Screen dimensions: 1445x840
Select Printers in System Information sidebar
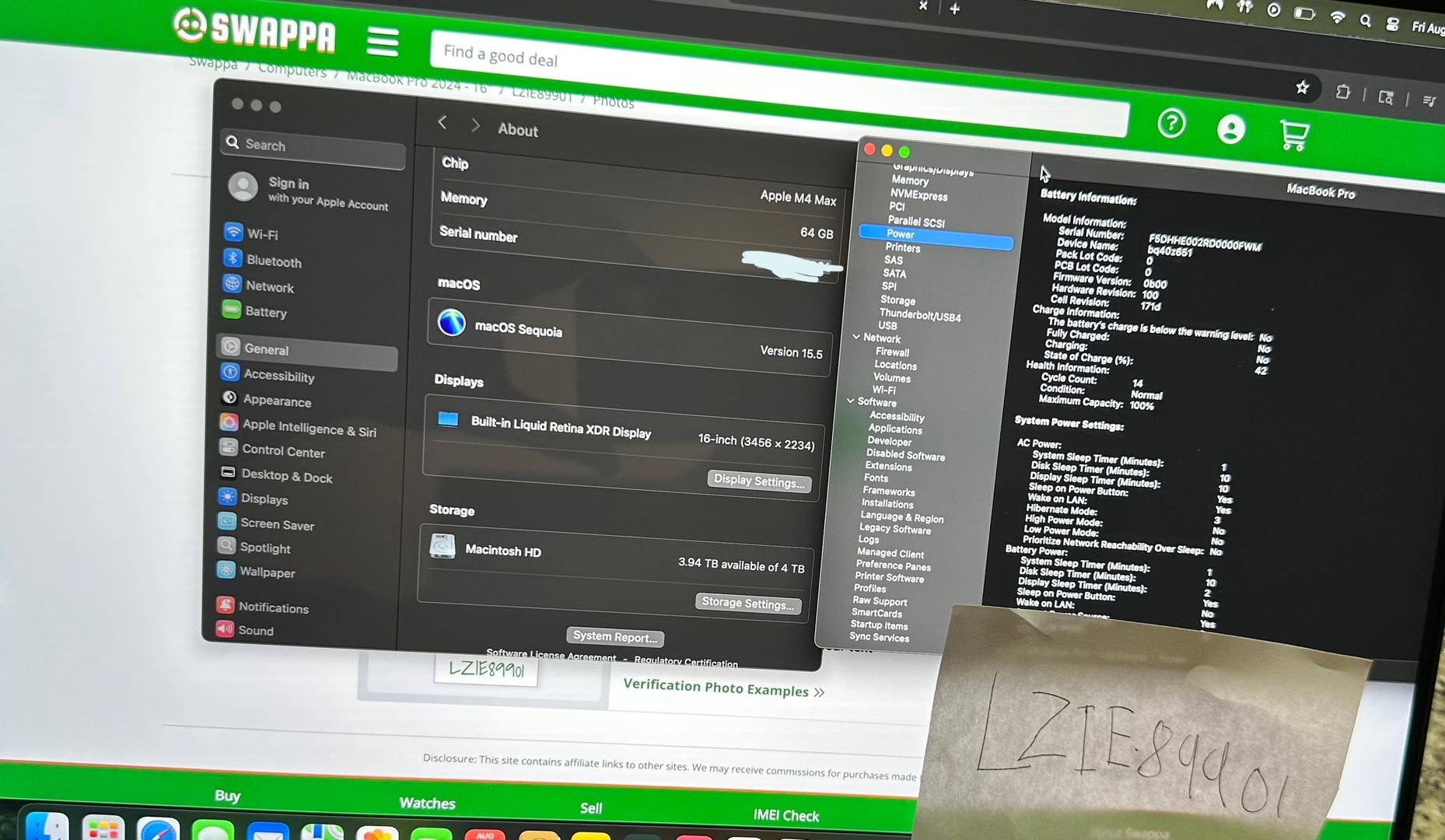[902, 247]
